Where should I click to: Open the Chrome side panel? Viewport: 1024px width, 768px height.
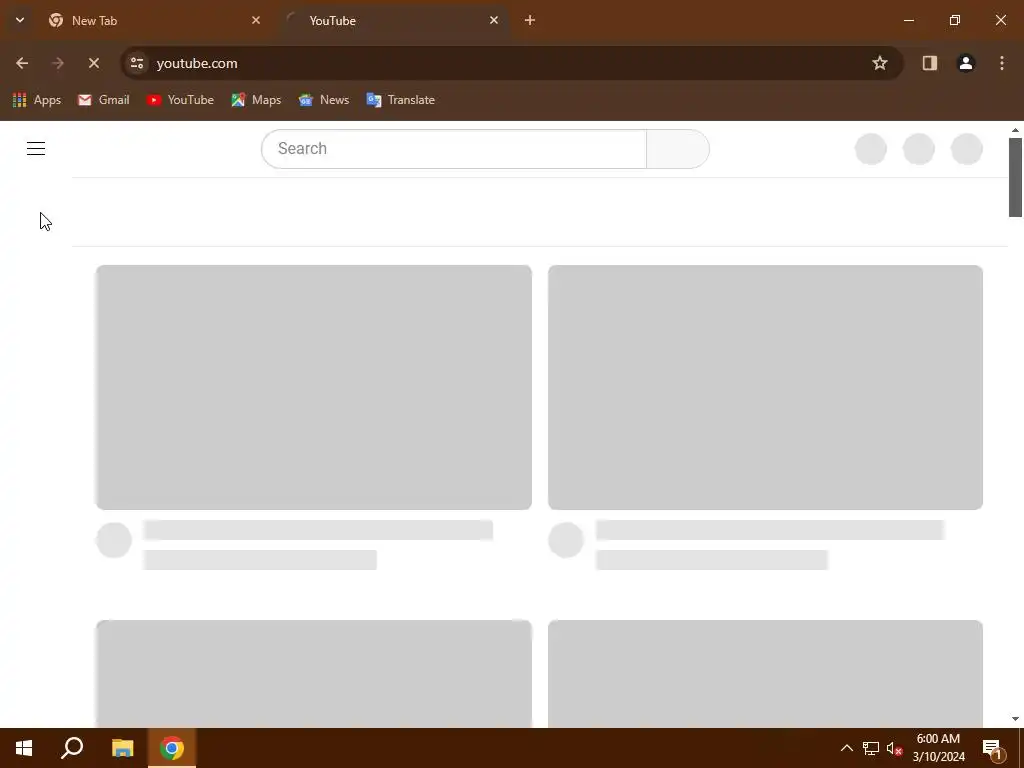pyautogui.click(x=929, y=63)
